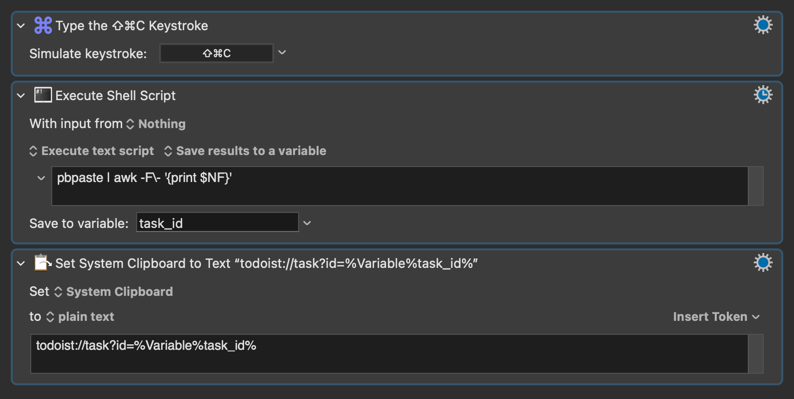The image size is (794, 399).
Task: Open dropdown next to simulated keystroke field
Action: pyautogui.click(x=282, y=52)
